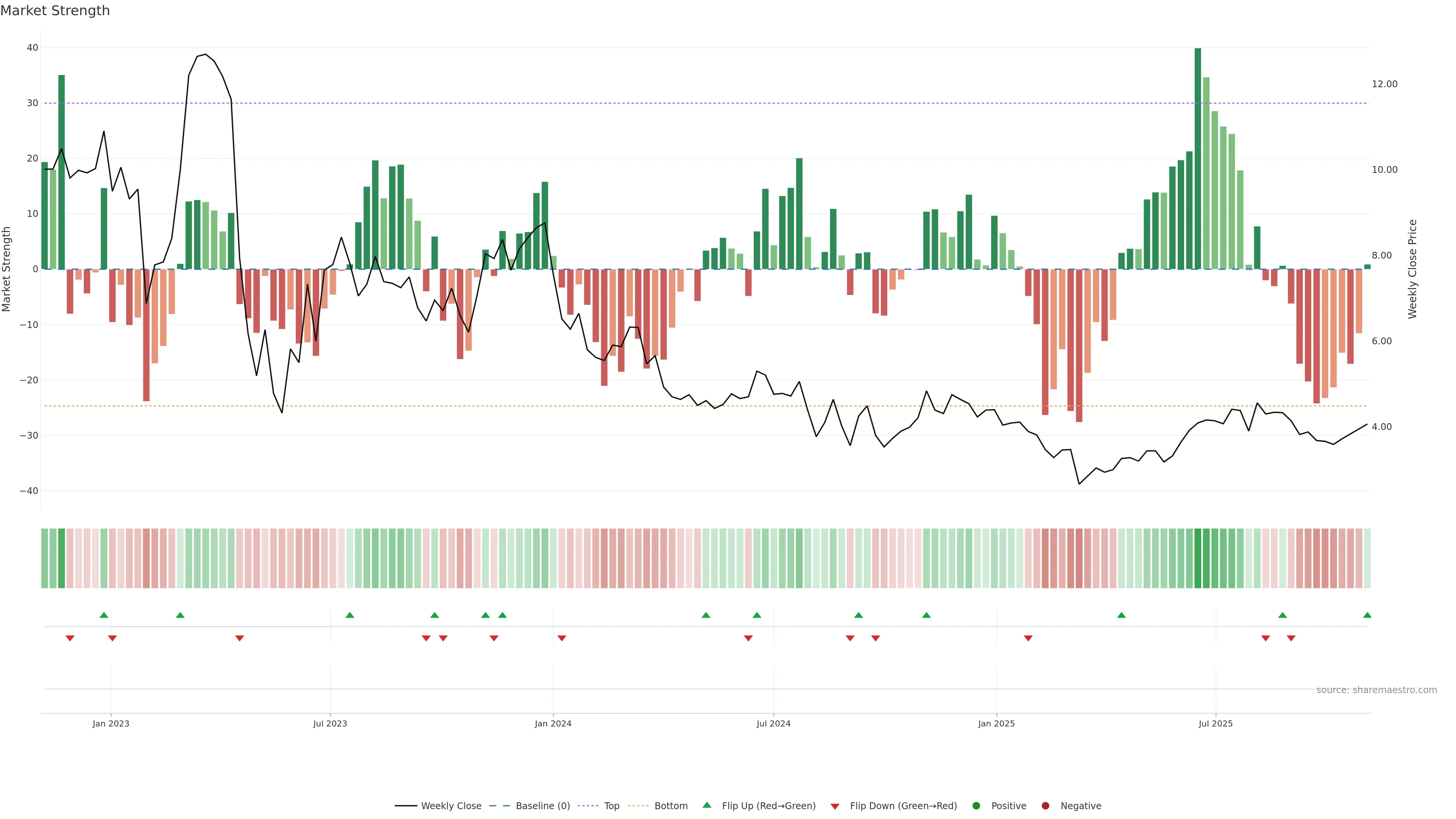Click the leftmost red flip-down triangle marker

[x=70, y=638]
